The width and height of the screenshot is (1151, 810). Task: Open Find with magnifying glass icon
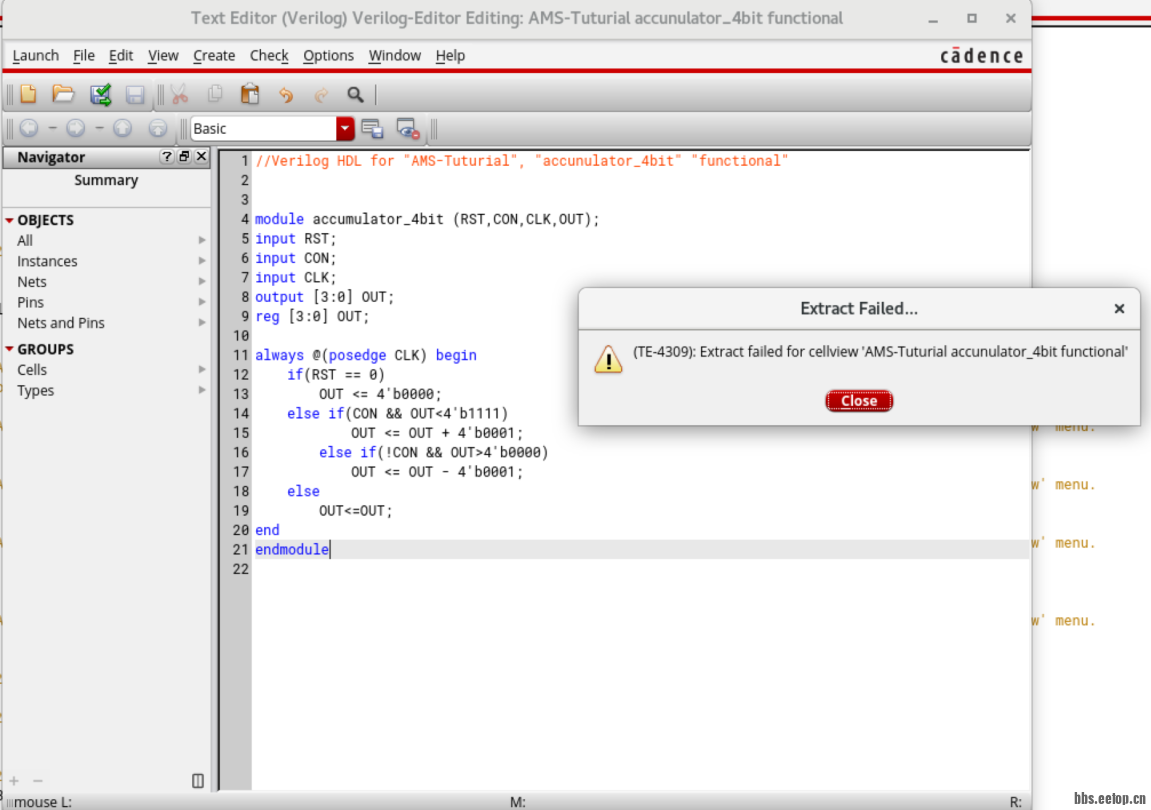point(355,95)
